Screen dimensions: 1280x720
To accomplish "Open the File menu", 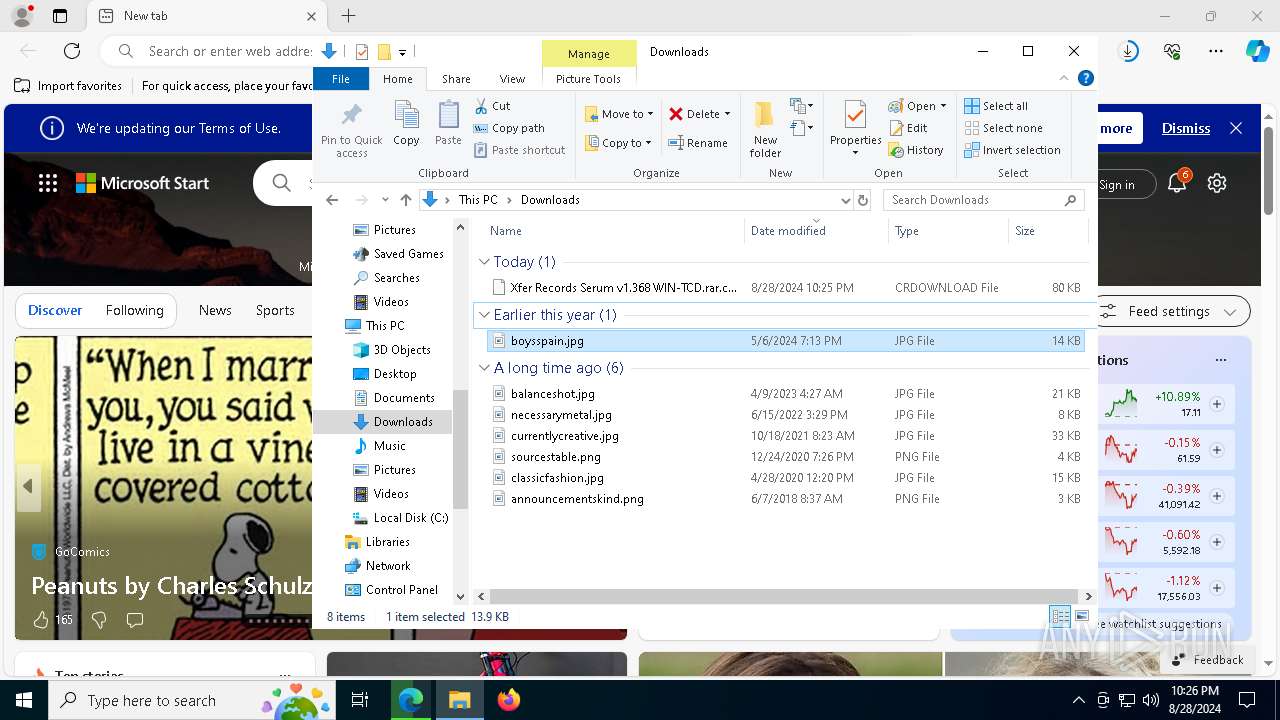I will (x=341, y=79).
